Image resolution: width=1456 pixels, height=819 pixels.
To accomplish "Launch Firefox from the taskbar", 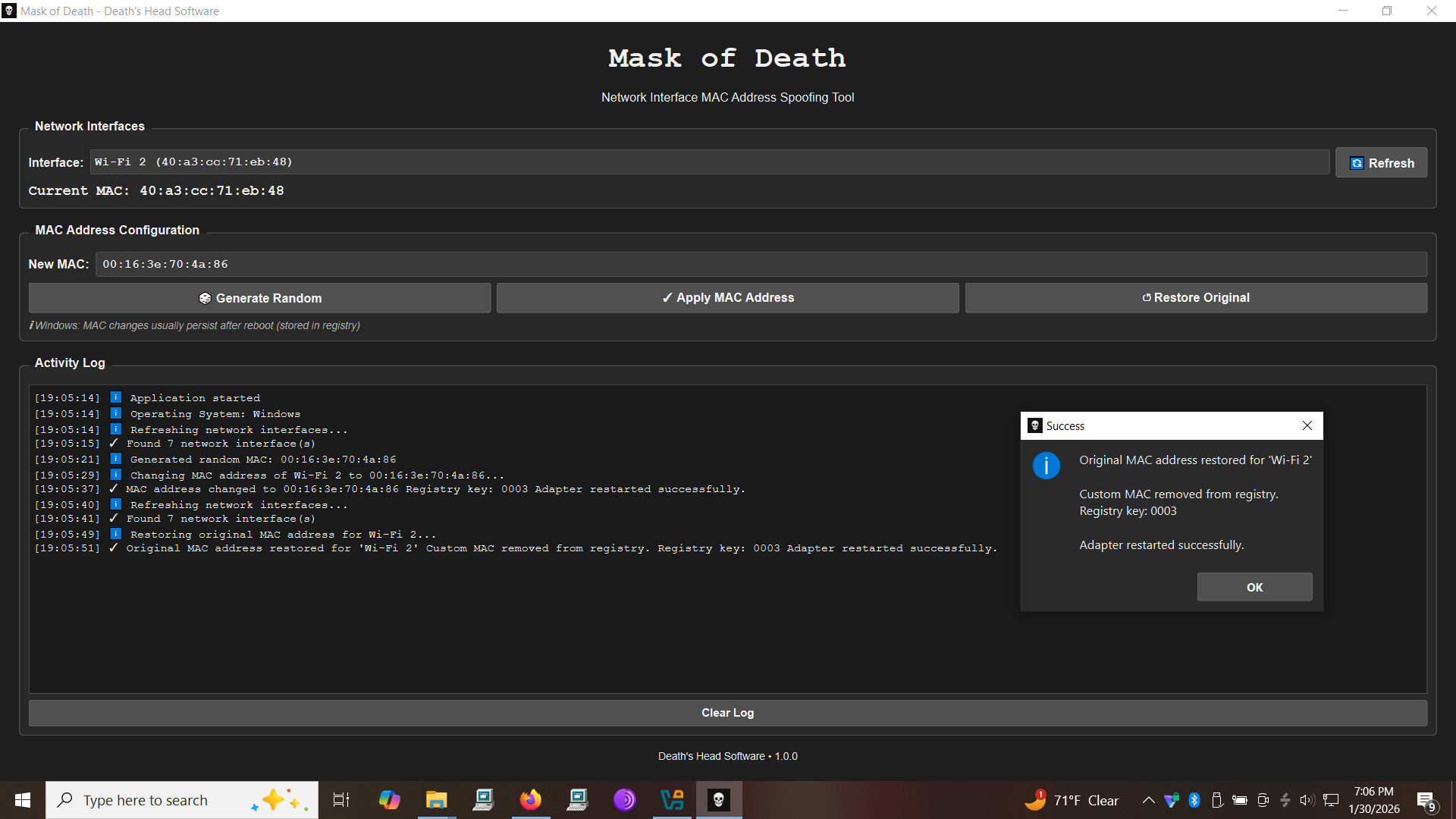I will [x=530, y=799].
